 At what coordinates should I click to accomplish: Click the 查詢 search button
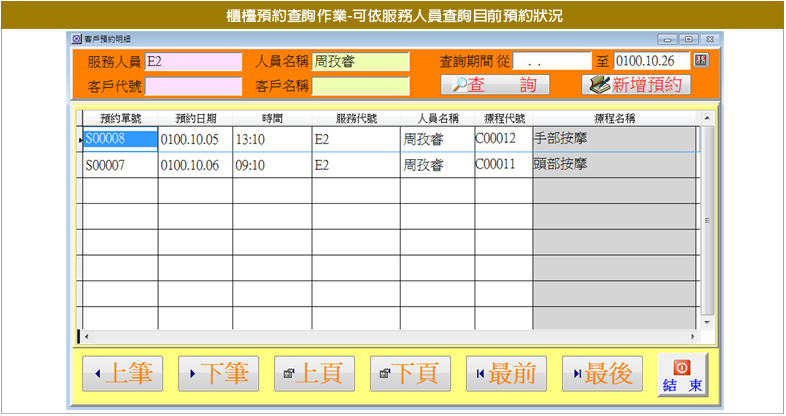[x=495, y=85]
